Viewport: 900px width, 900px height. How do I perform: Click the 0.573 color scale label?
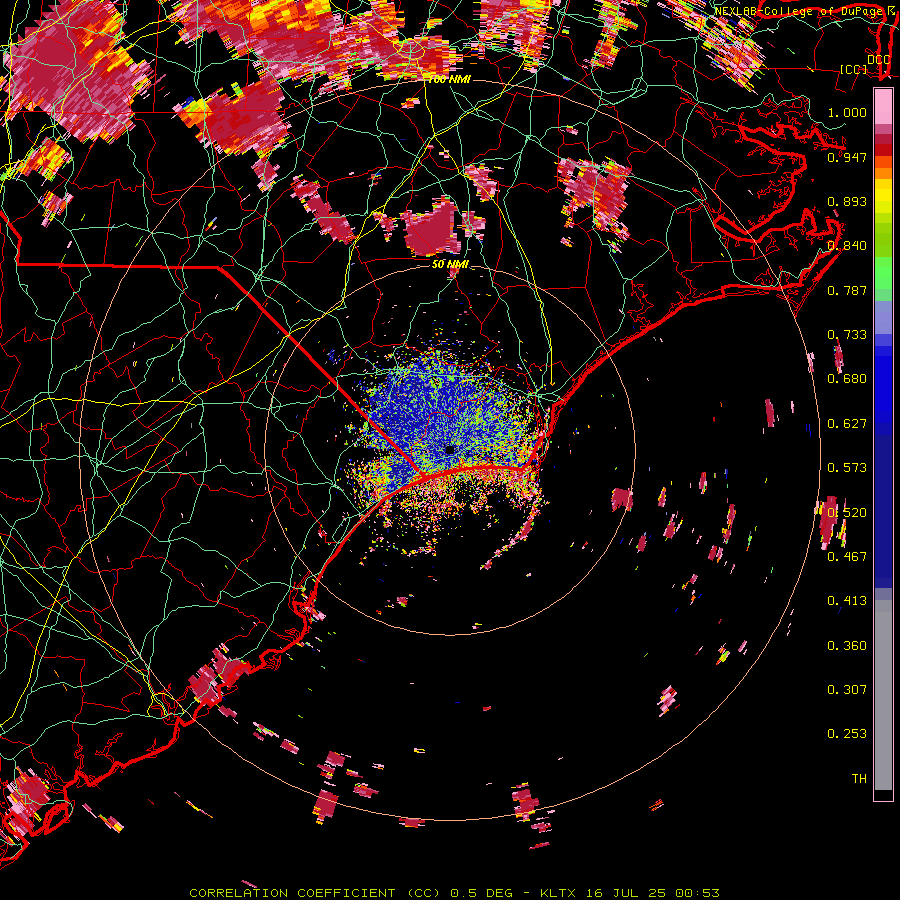tap(847, 468)
